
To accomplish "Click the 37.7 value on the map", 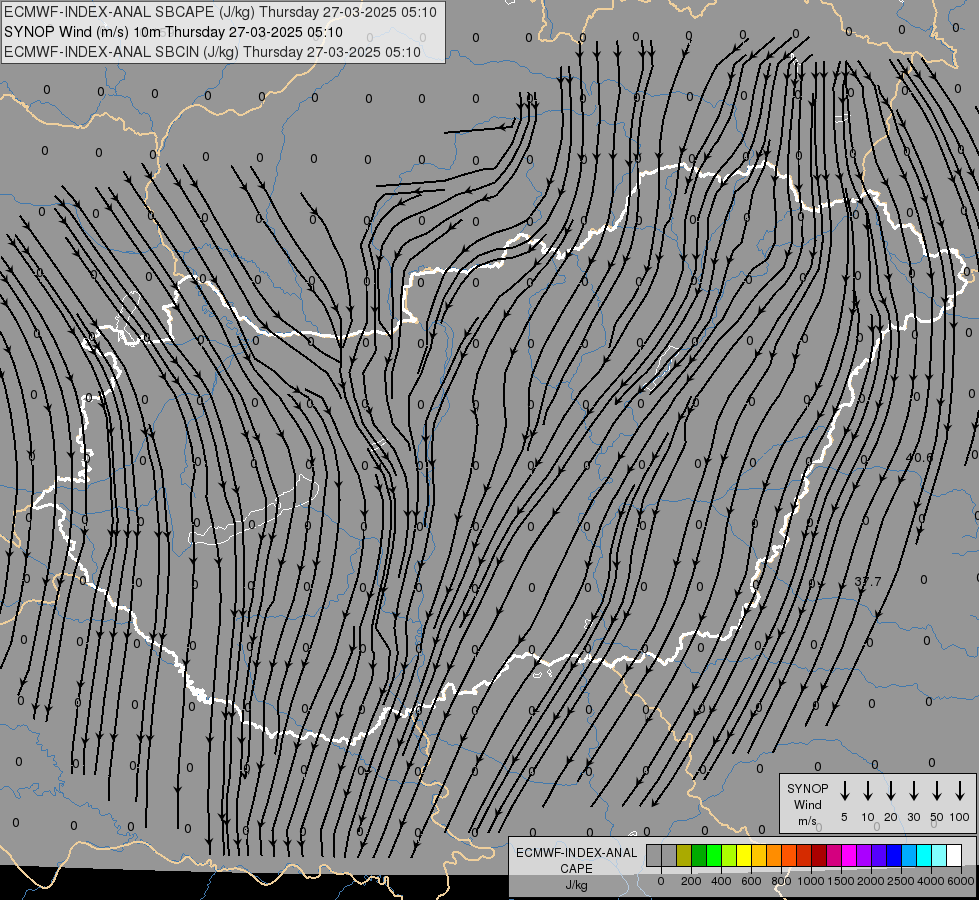I will (x=868, y=581).
